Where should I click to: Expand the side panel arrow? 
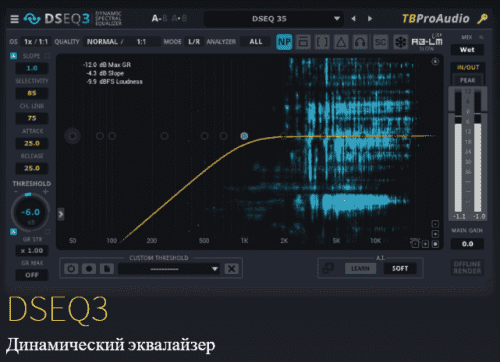pos(61,214)
